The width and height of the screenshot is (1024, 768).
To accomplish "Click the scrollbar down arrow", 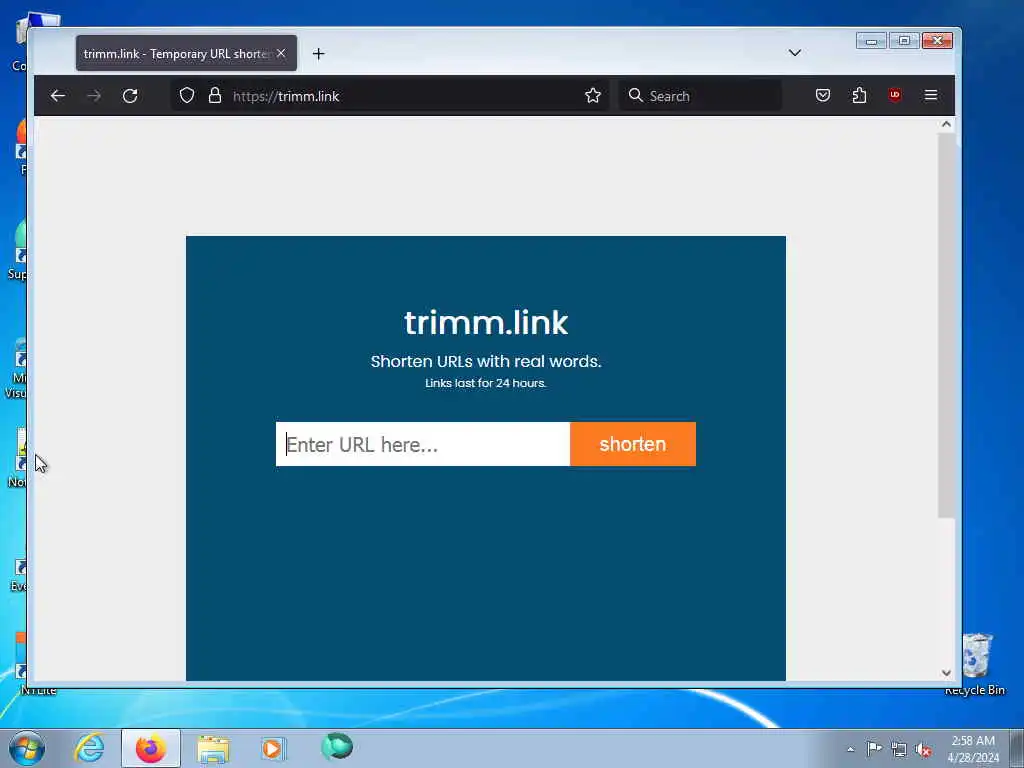I will [946, 673].
